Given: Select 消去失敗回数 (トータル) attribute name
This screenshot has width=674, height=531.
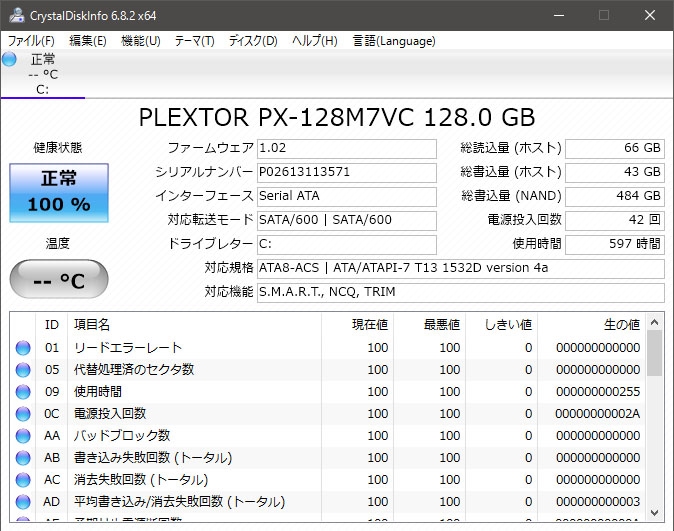Looking at the screenshot, I should tap(141, 479).
